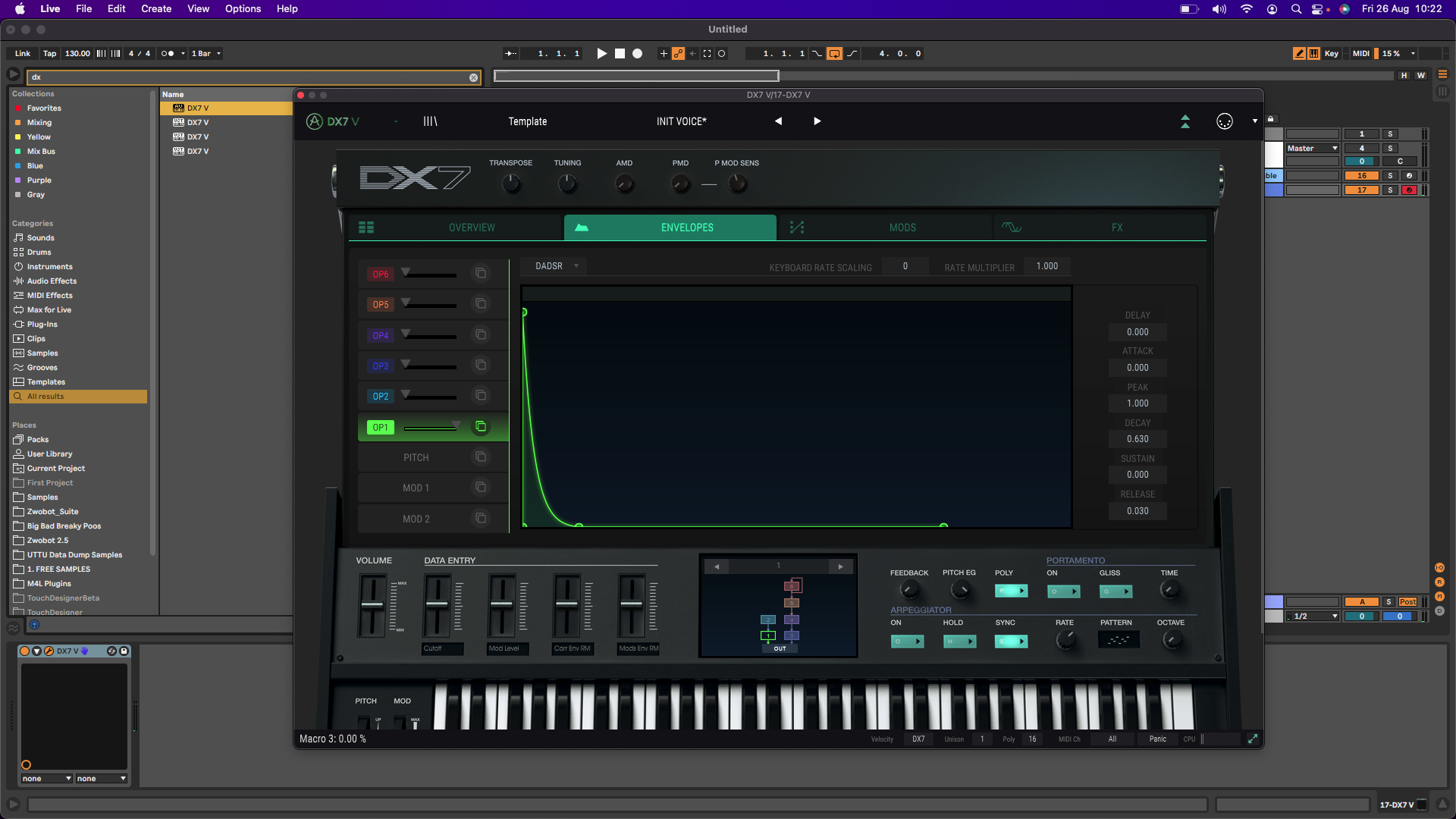Toggle the arpeggiator ON switch
Image resolution: width=1456 pixels, height=819 pixels.
907,642
